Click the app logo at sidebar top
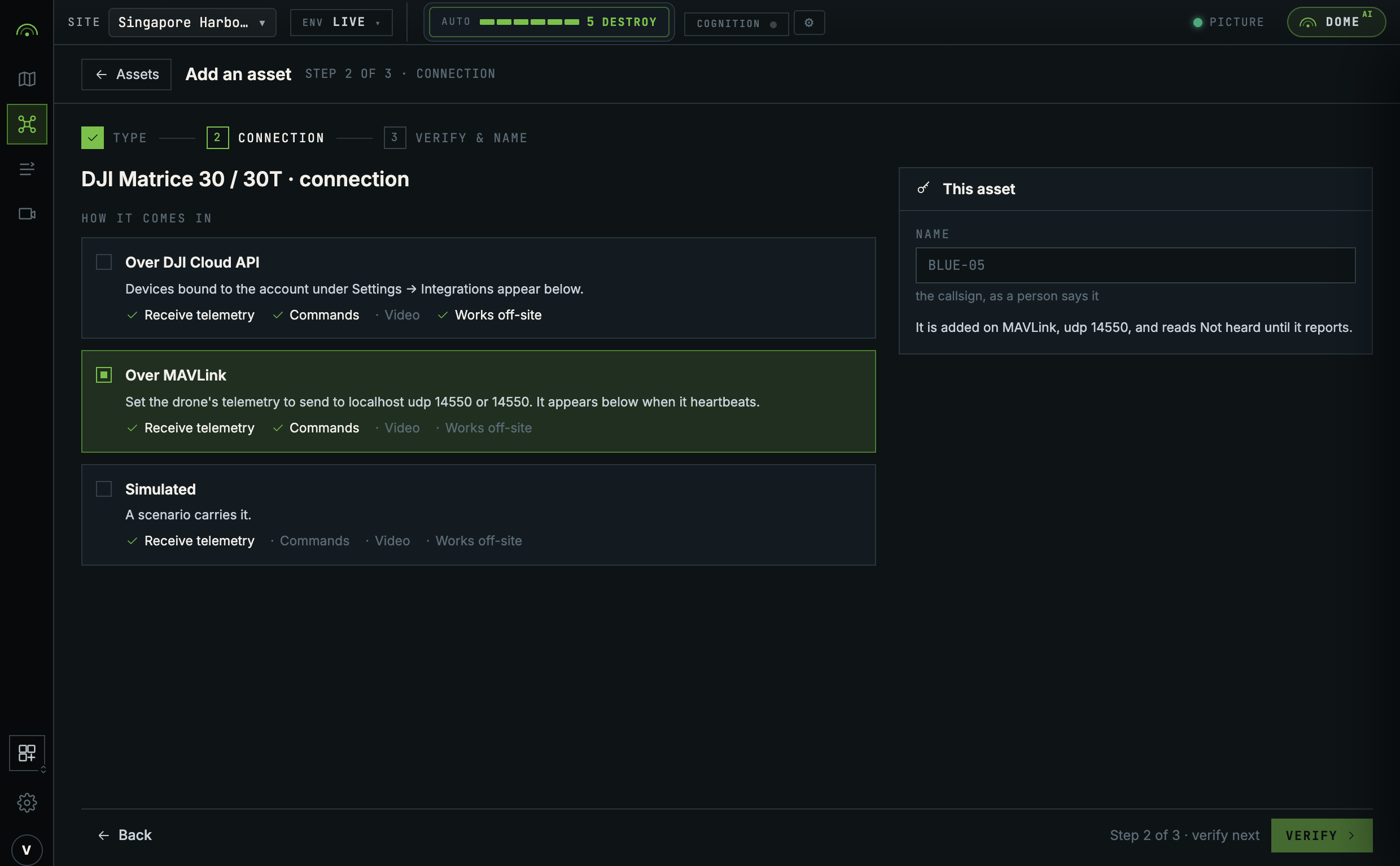Viewport: 1400px width, 866px height. [x=27, y=30]
